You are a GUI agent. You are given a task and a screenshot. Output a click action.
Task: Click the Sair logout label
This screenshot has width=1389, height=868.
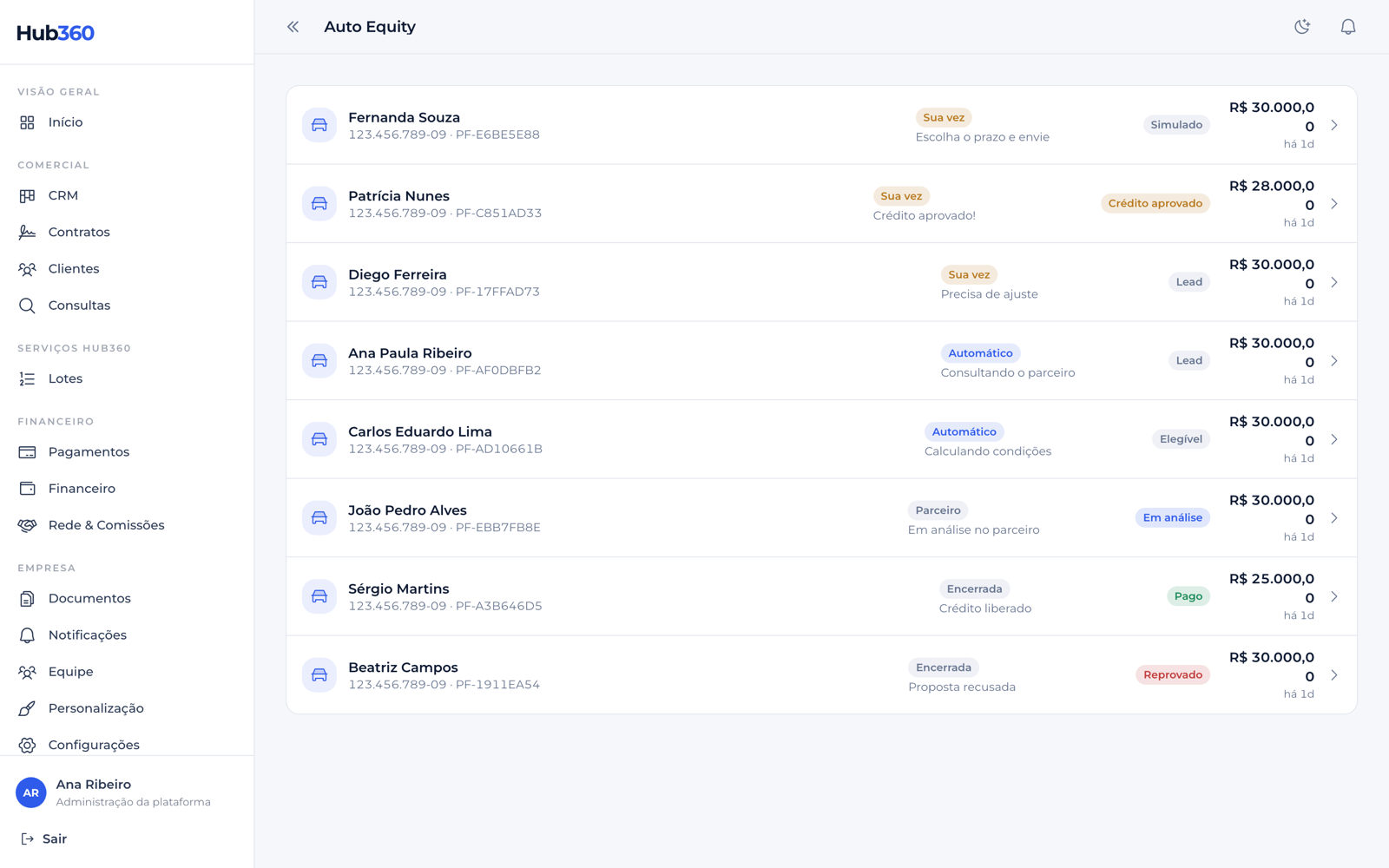click(55, 839)
